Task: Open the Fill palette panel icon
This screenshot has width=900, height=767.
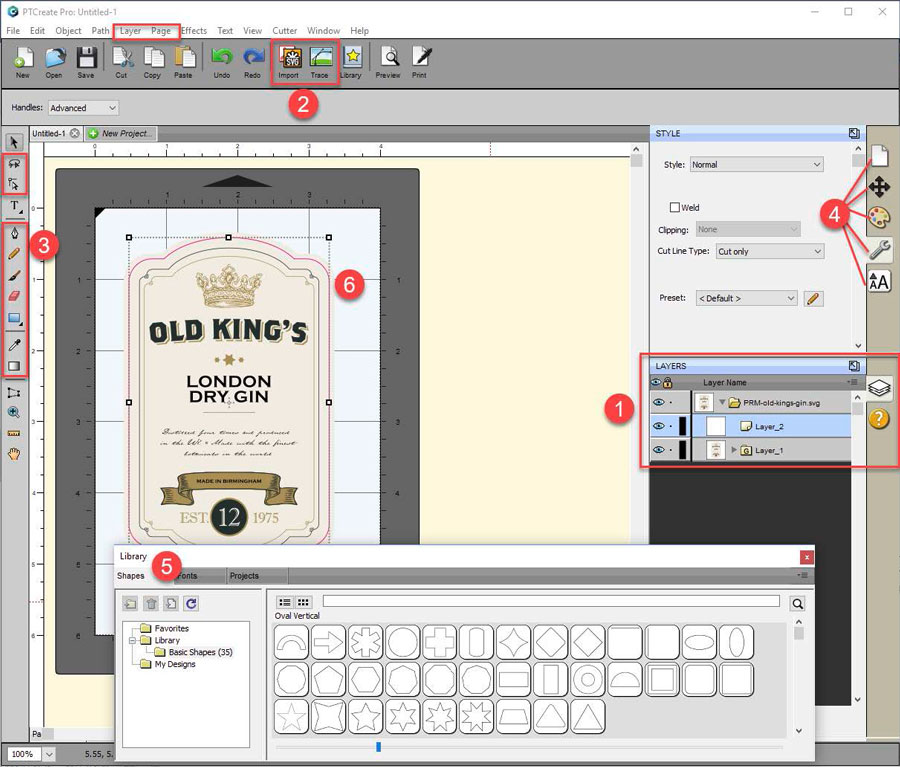Action: pyautogui.click(x=879, y=218)
